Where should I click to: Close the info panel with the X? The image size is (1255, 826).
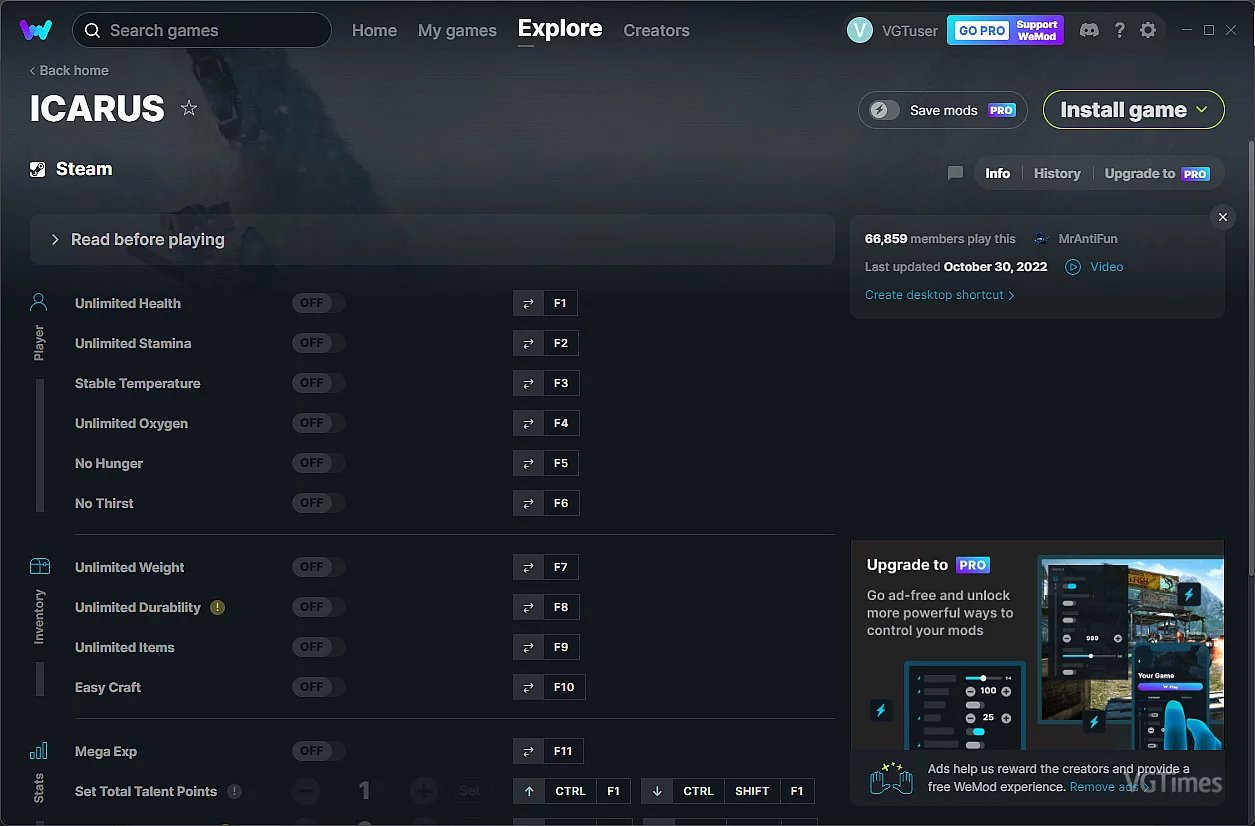click(1221, 217)
